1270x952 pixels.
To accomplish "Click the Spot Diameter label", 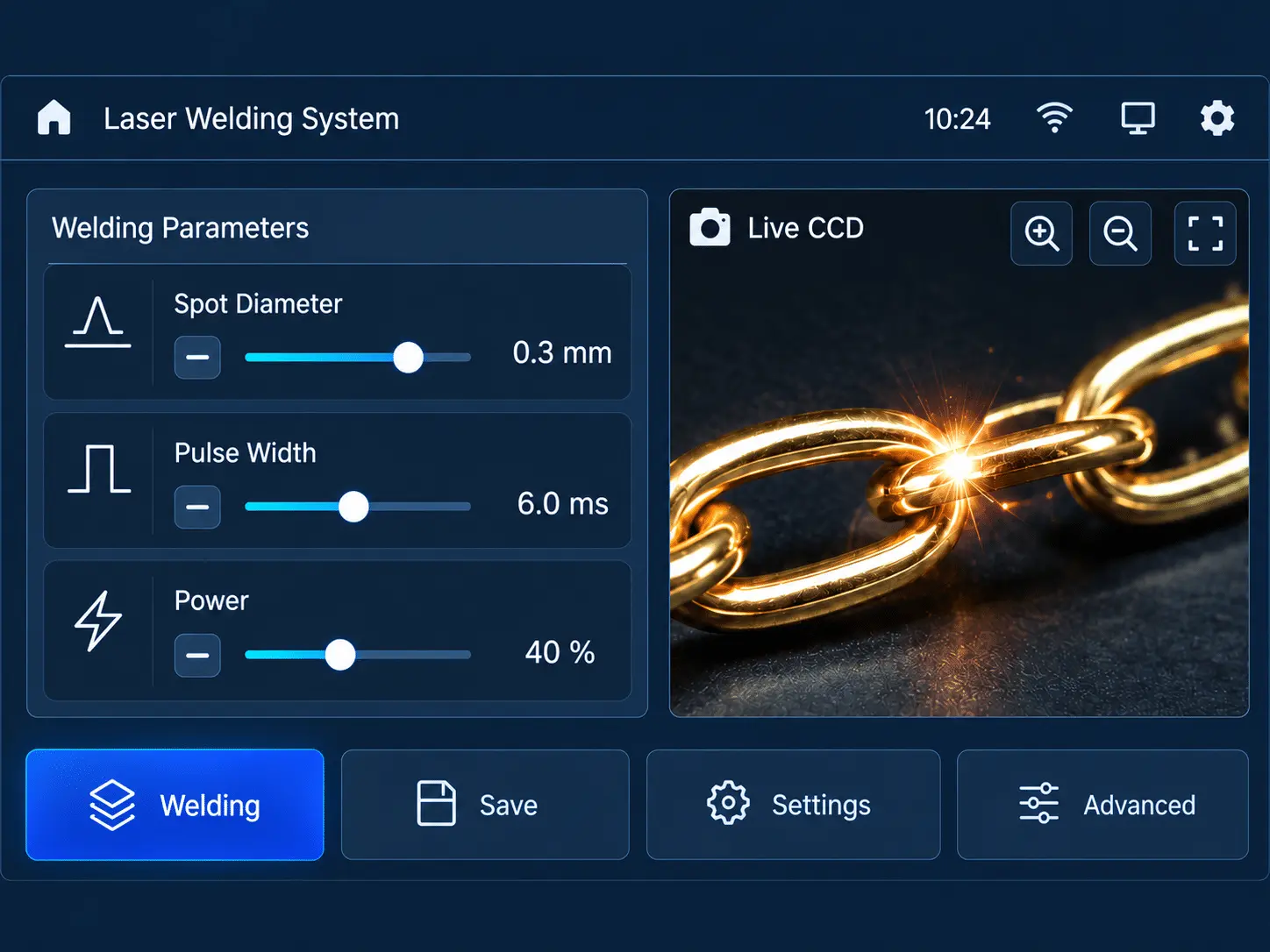I will click(258, 304).
